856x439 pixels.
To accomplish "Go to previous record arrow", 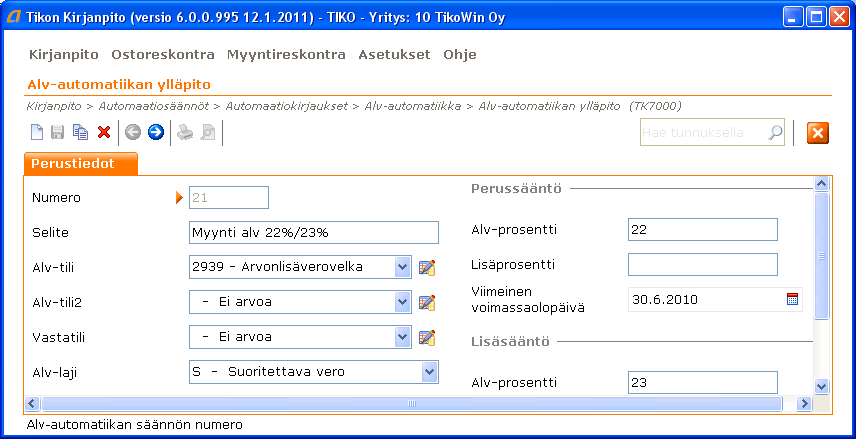I will (x=133, y=132).
